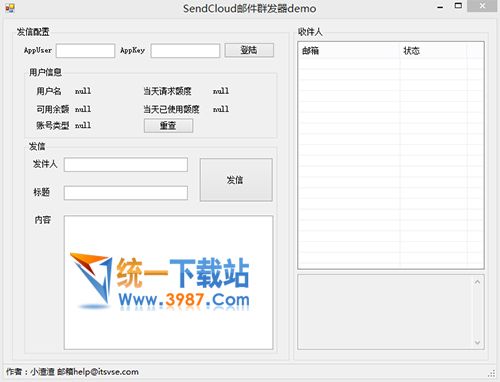This screenshot has height=382, width=500.
Task: Close the SendCloud demo window
Action: [x=482, y=6]
